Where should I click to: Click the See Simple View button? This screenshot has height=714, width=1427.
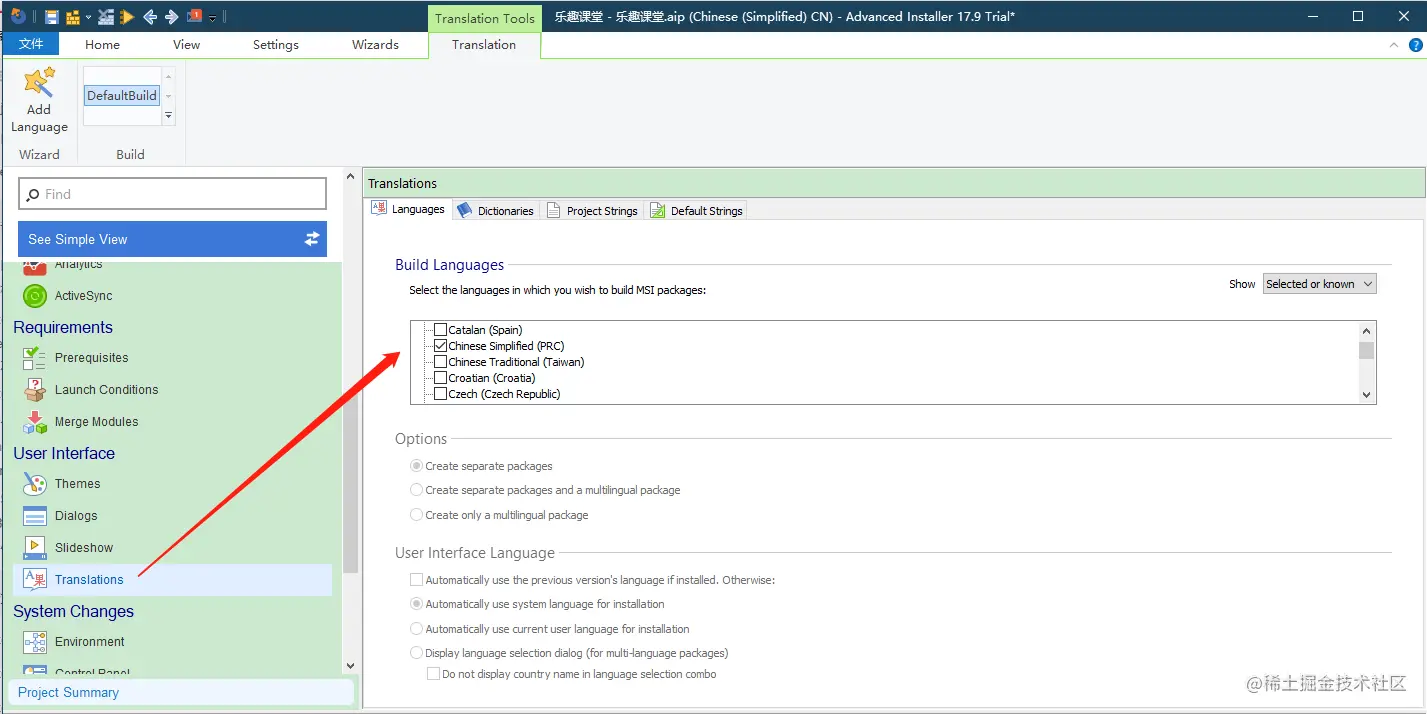[x=172, y=239]
